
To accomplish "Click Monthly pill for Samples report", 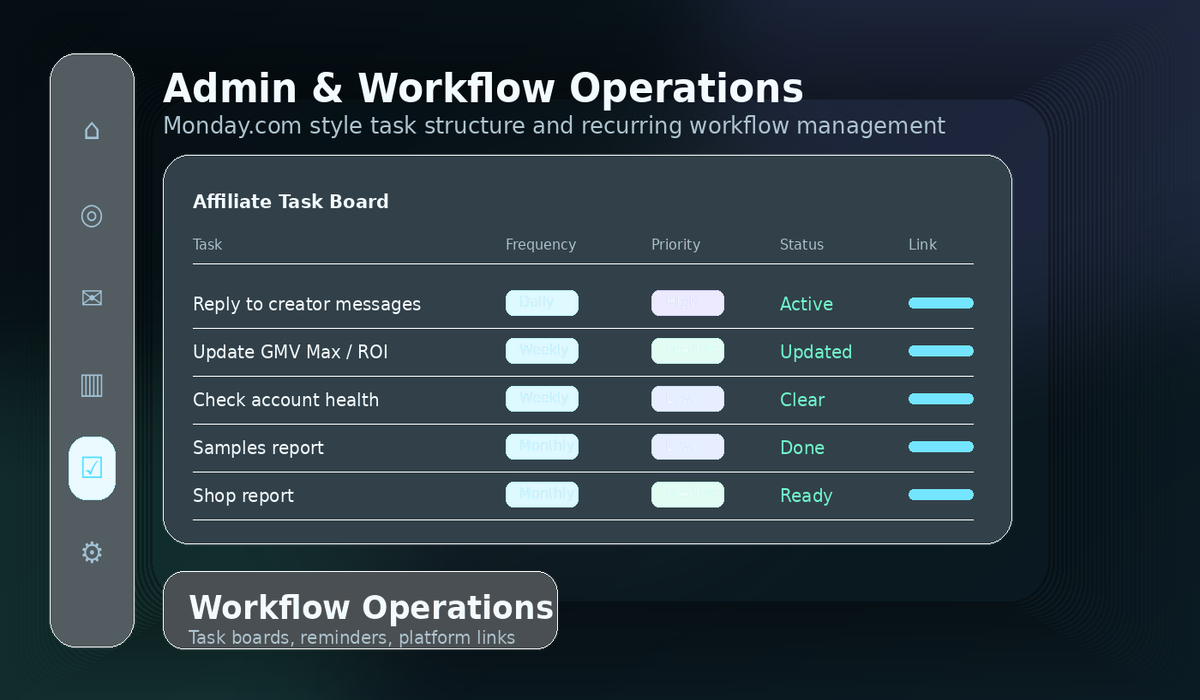I will (542, 447).
